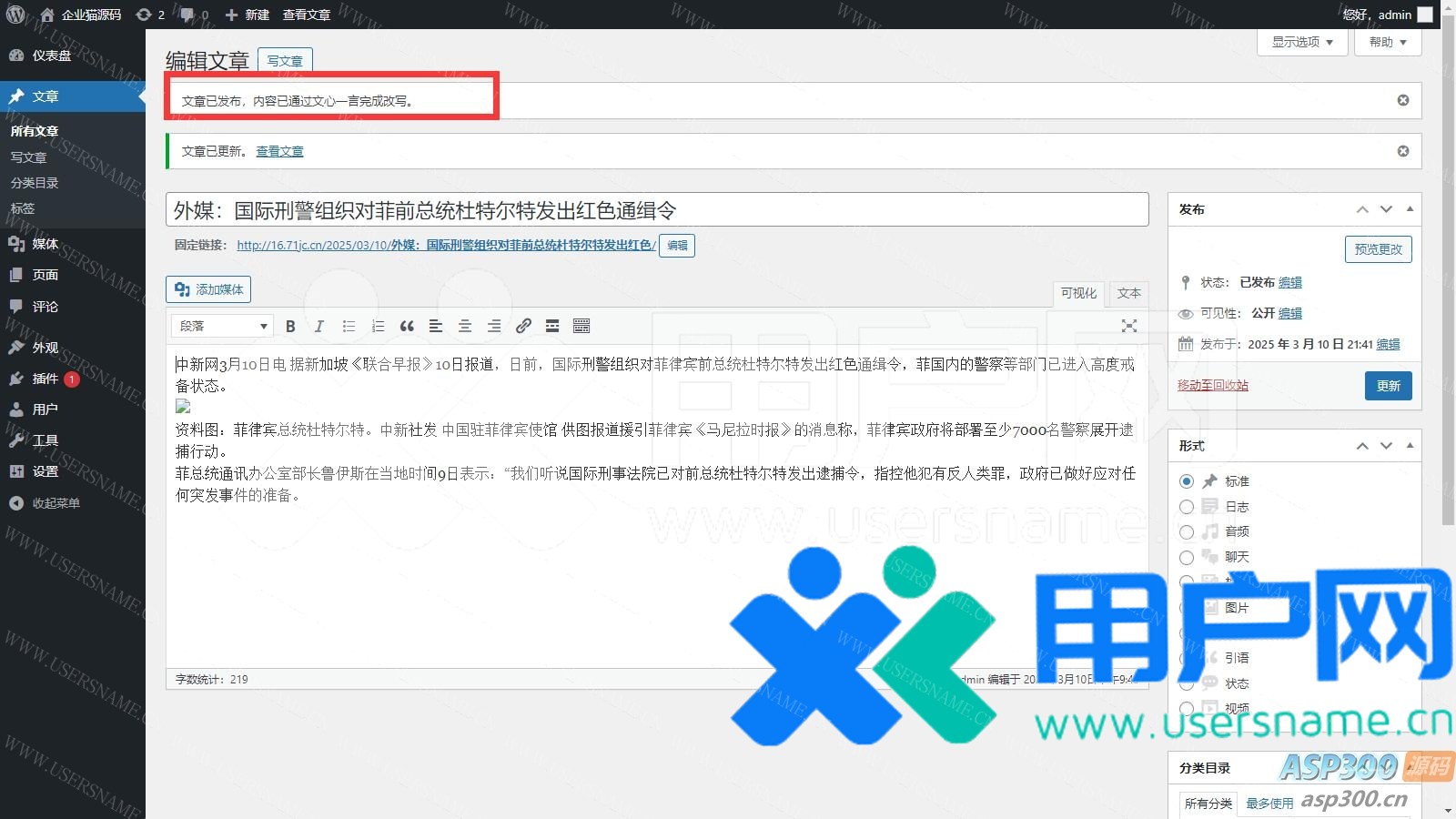Expand the 显示选项 screen options

(1302, 42)
